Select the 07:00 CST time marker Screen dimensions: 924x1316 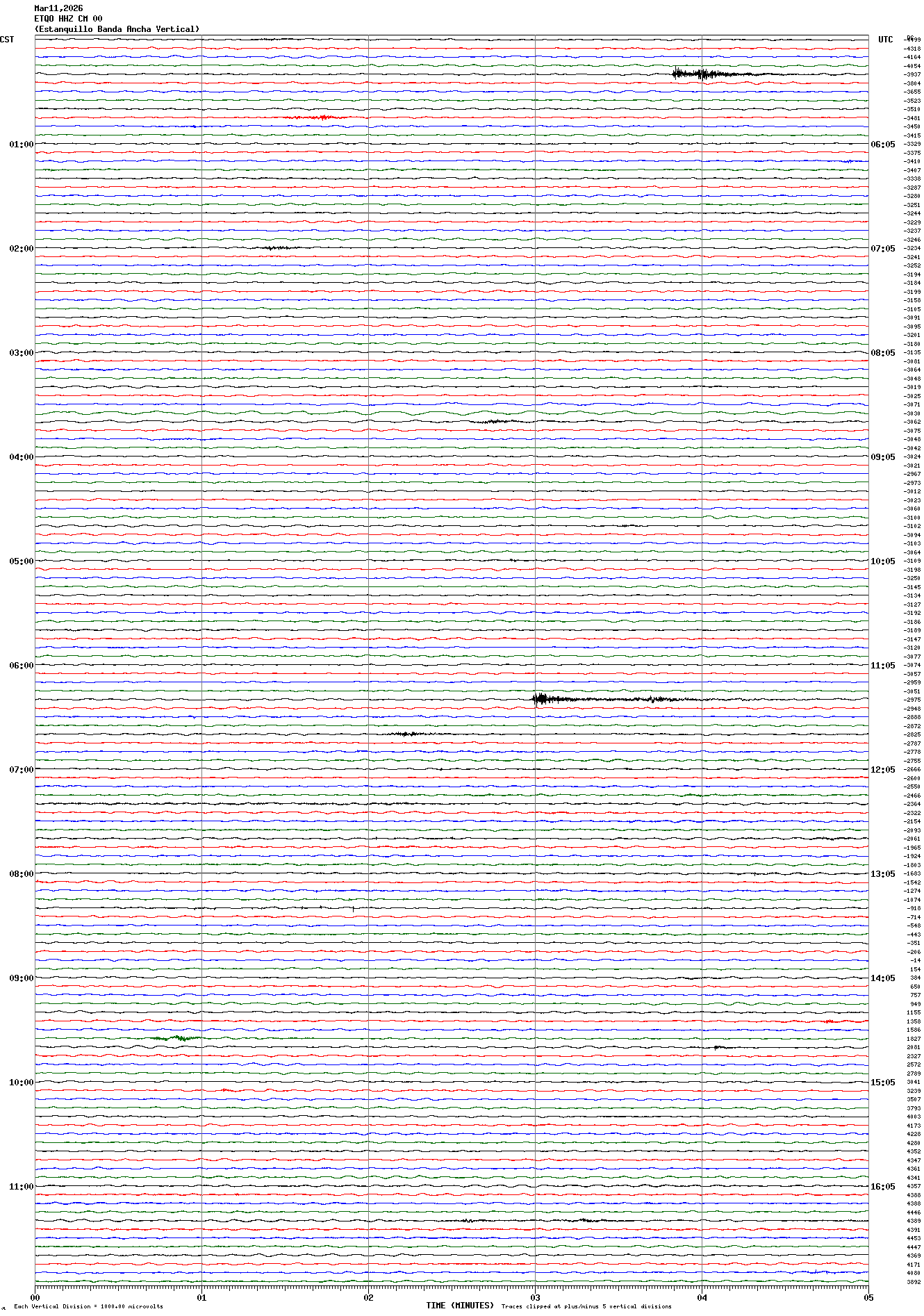[21, 770]
